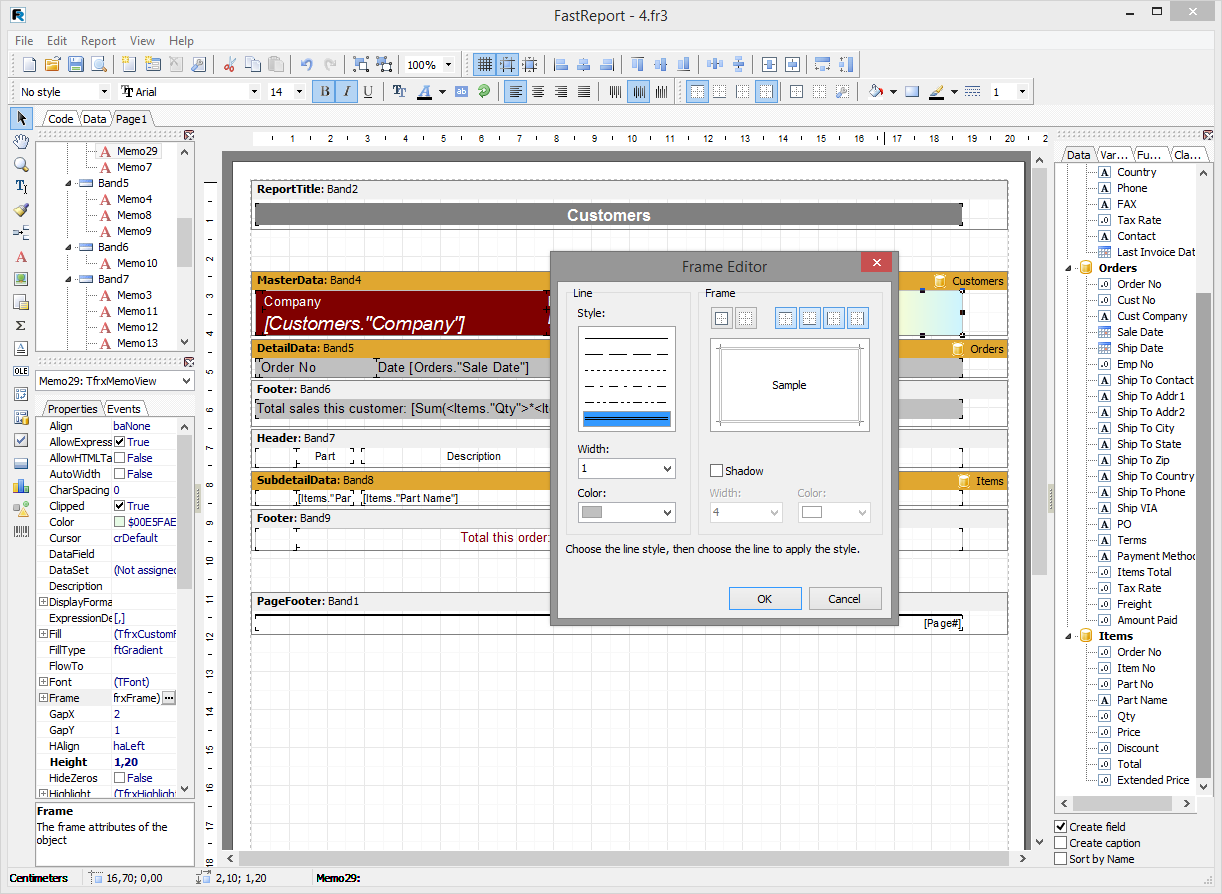Tick the Sort by Name checkbox
The image size is (1222, 894).
click(x=1061, y=859)
